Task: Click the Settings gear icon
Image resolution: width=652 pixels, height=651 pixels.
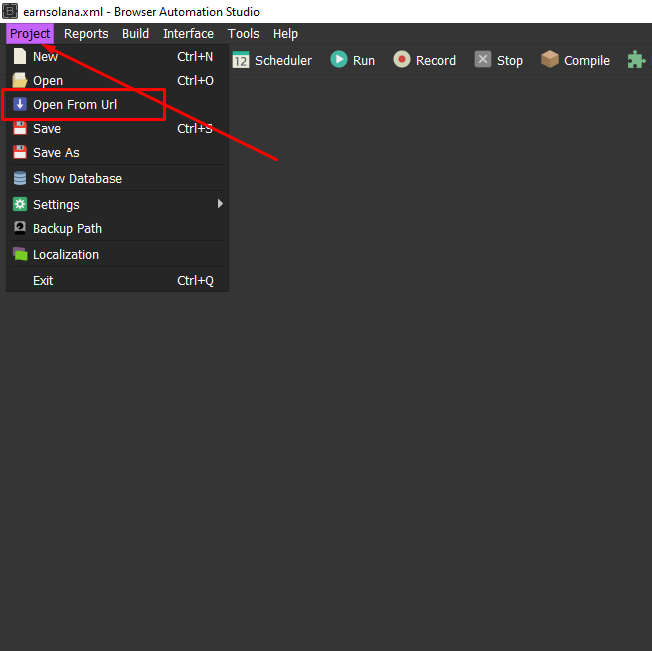Action: coord(20,204)
